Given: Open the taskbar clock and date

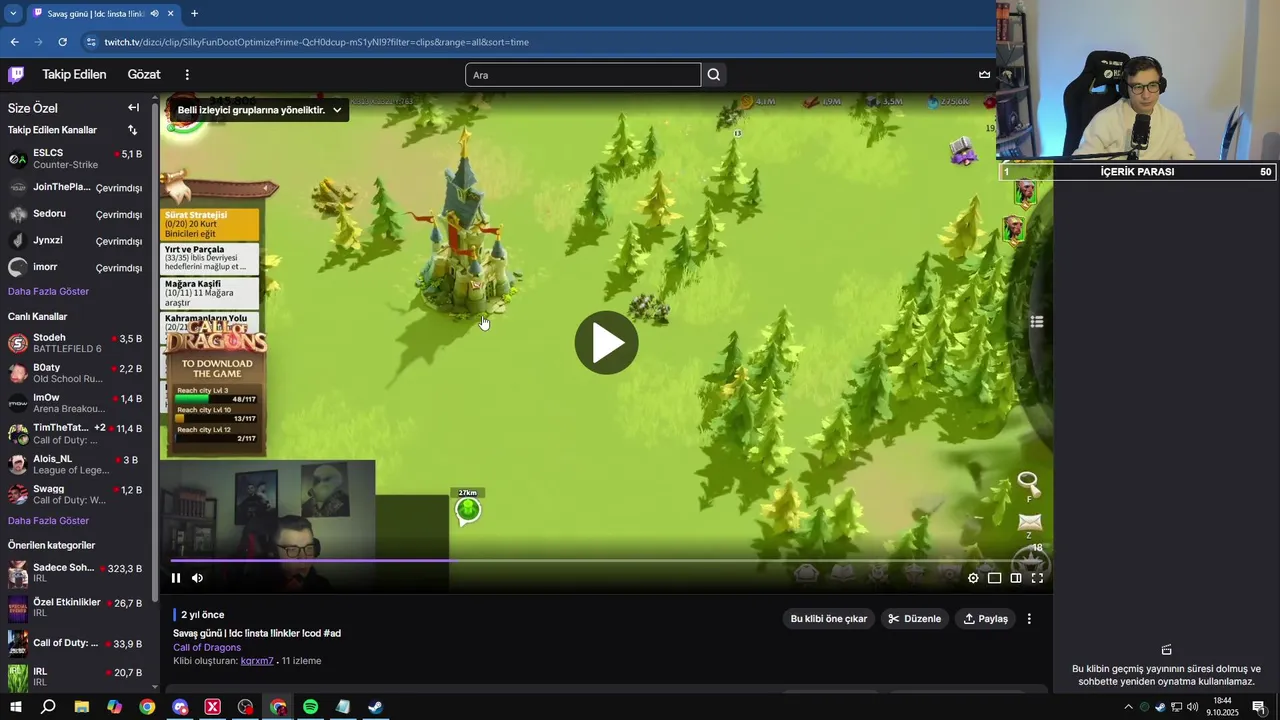Looking at the screenshot, I should [1222, 707].
